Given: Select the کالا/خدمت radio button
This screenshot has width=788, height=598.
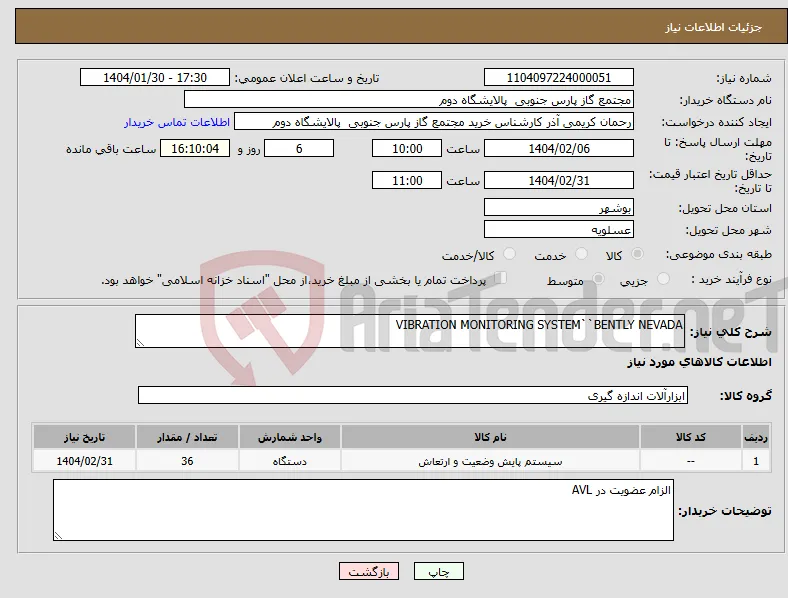Looking at the screenshot, I should [509, 254].
